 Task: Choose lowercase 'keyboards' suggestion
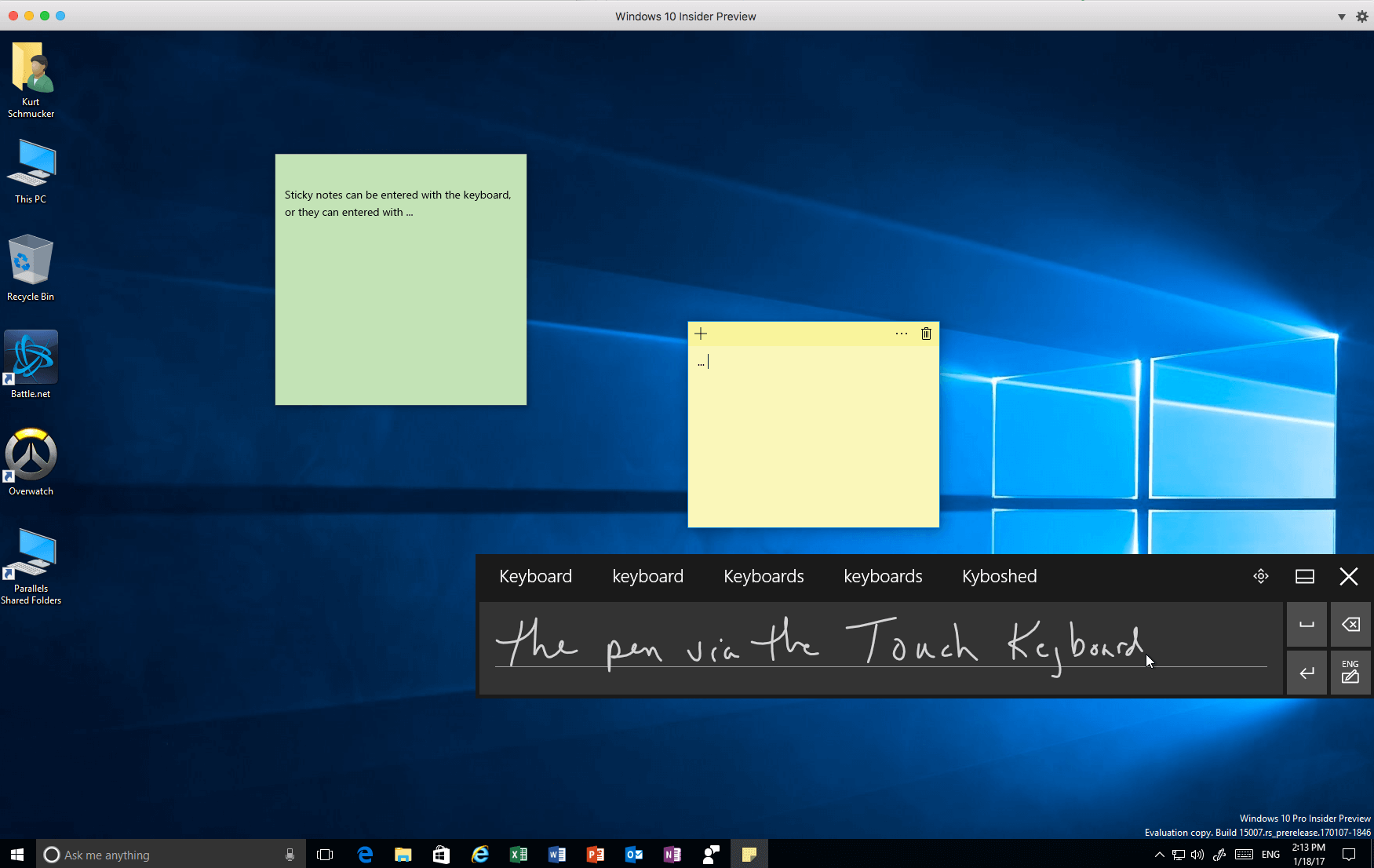(883, 576)
